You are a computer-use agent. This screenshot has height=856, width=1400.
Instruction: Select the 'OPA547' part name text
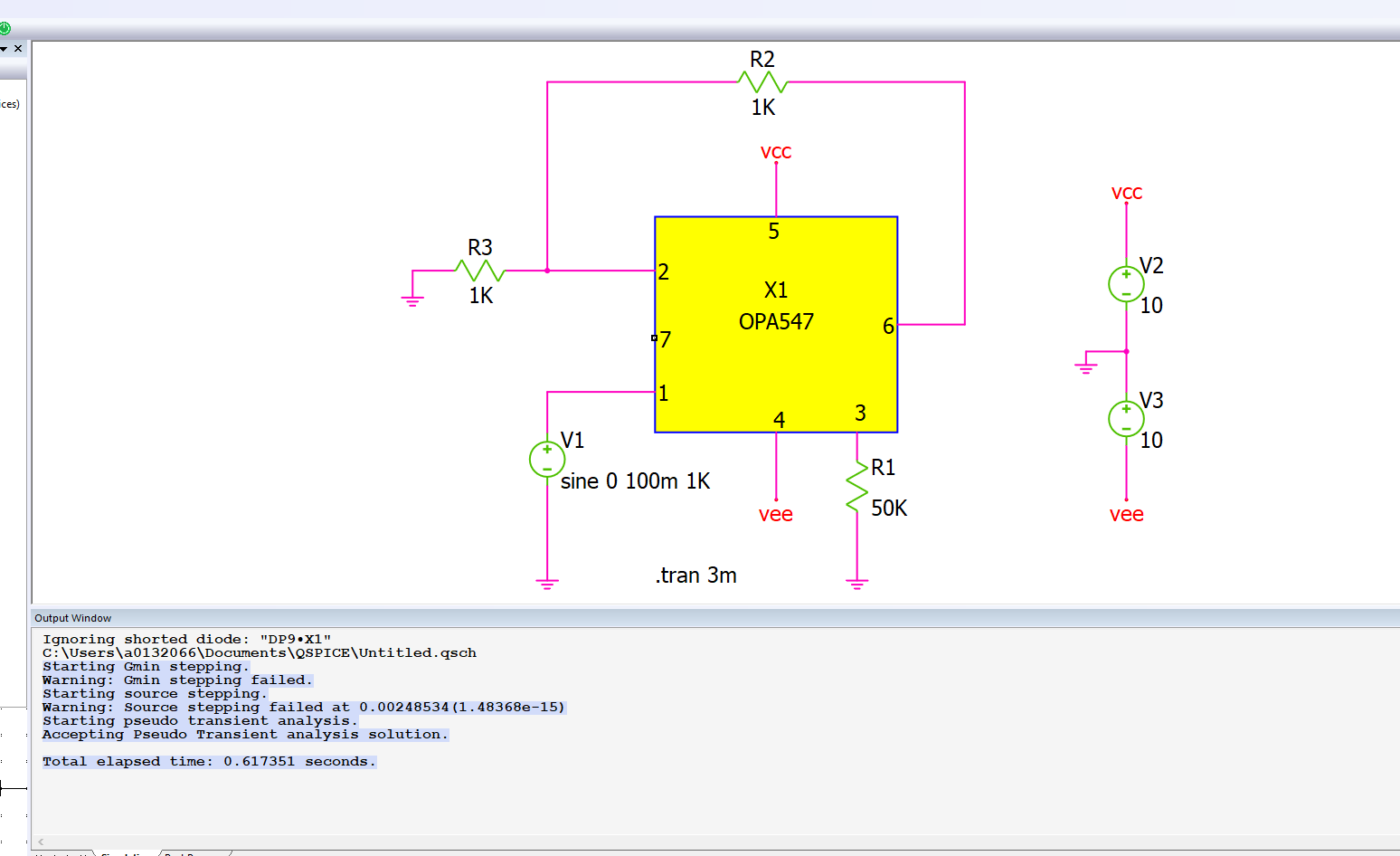click(x=776, y=322)
